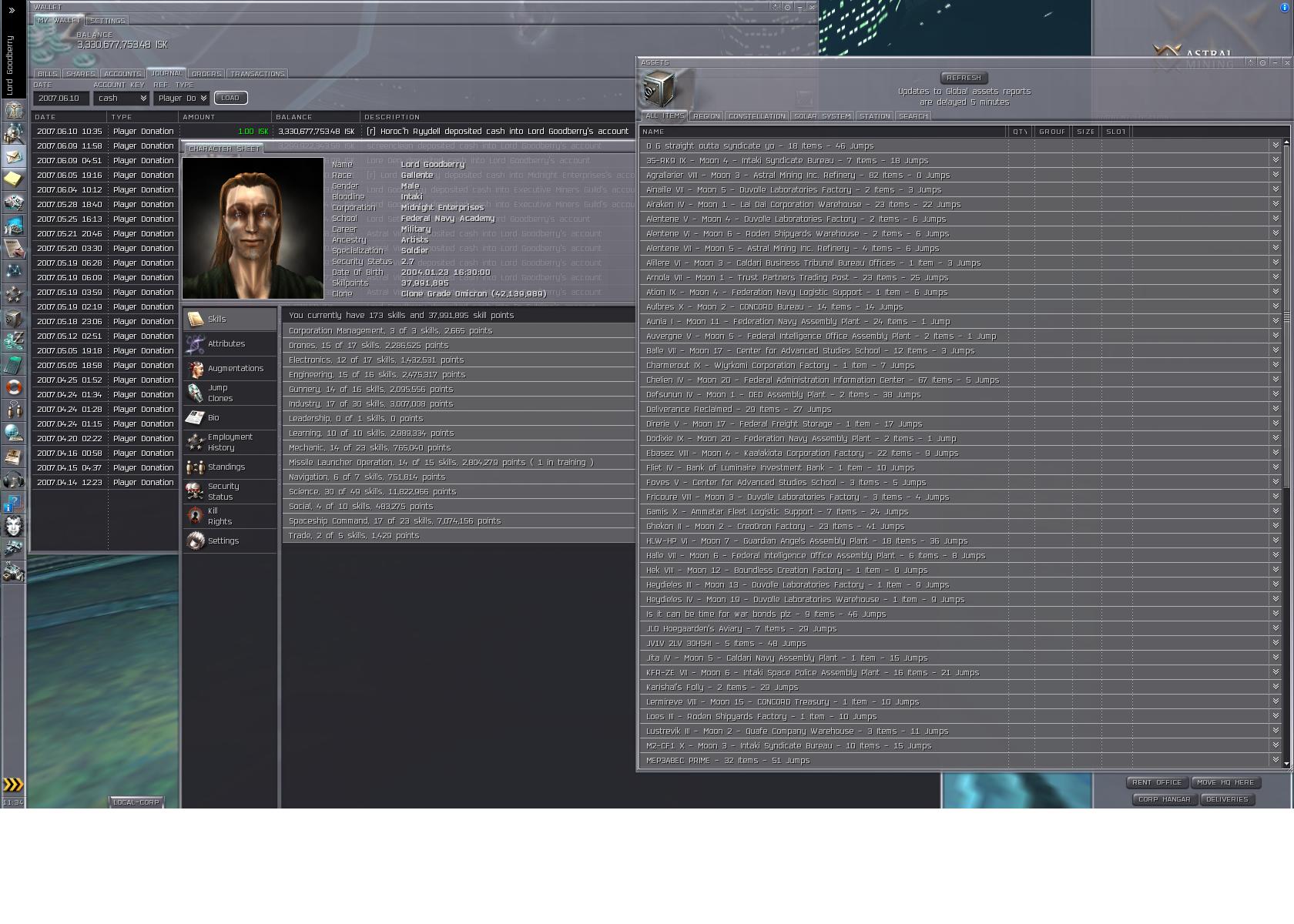The height and width of the screenshot is (924, 1294).
Task: Open Augmentations section in character sheet
Action: pos(230,368)
